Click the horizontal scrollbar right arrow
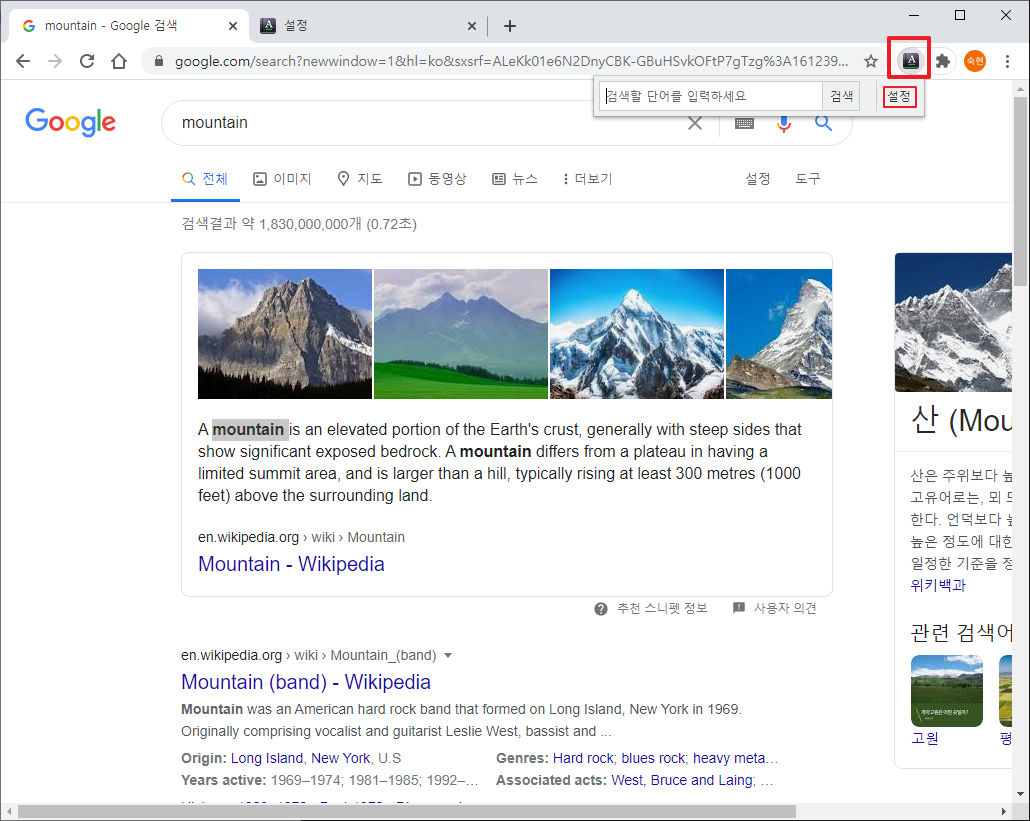This screenshot has width=1030, height=821. (x=1004, y=812)
